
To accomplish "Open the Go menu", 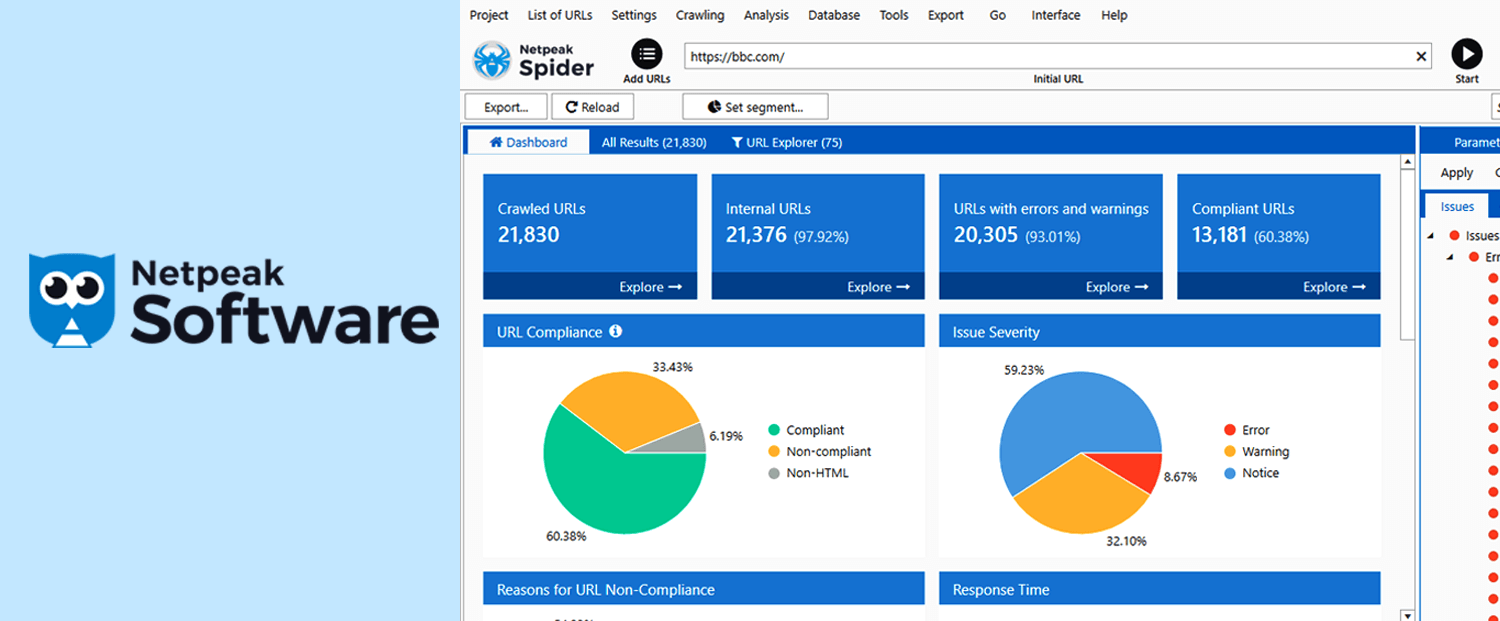I will [998, 15].
